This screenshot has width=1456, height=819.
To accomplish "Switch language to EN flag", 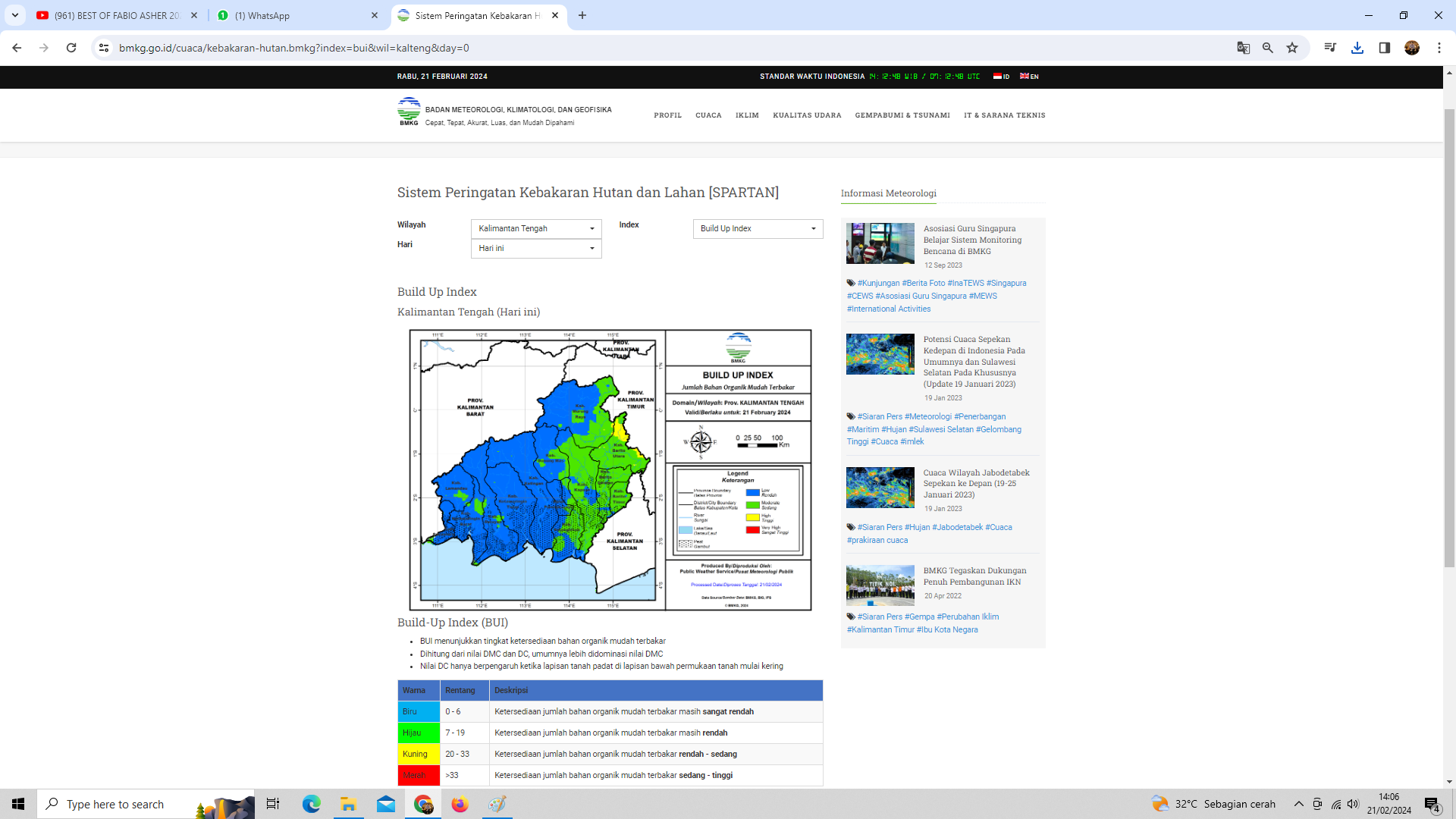I will (1029, 77).
